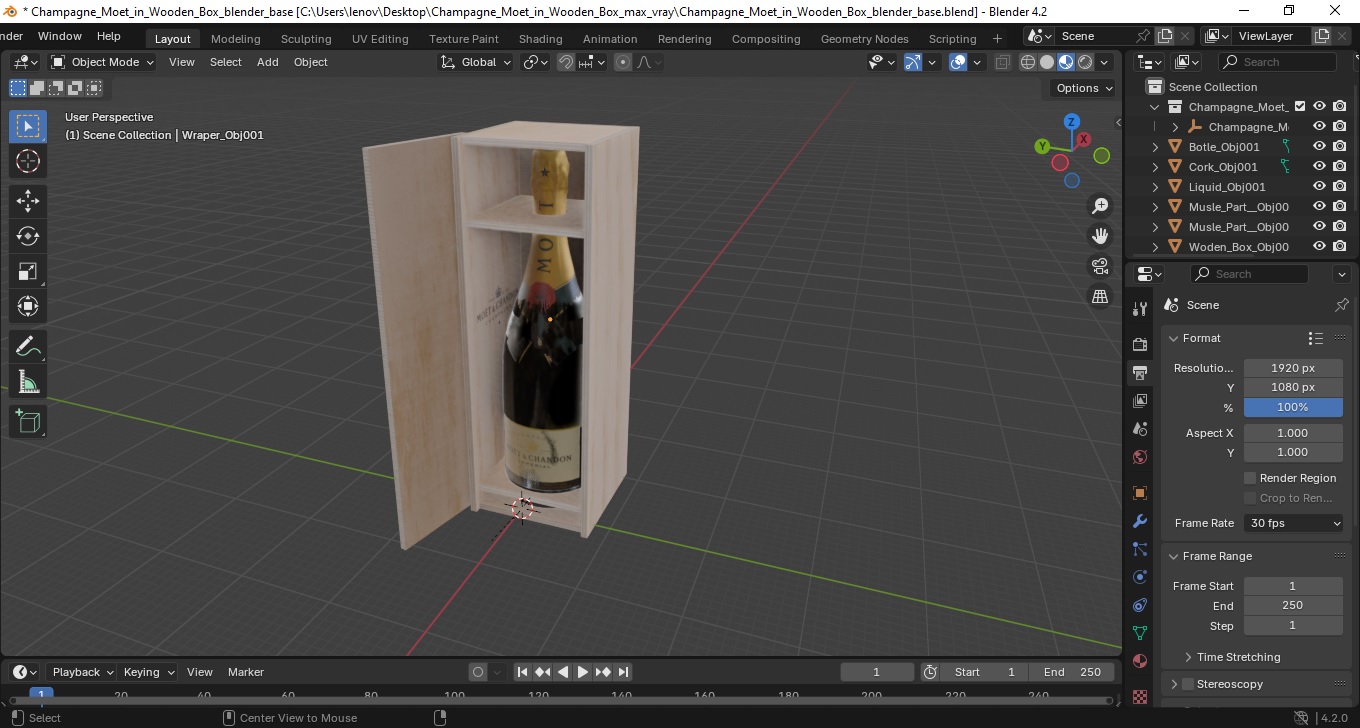This screenshot has height=728, width=1360.
Task: Toggle viewport overlays
Action: (x=958, y=62)
